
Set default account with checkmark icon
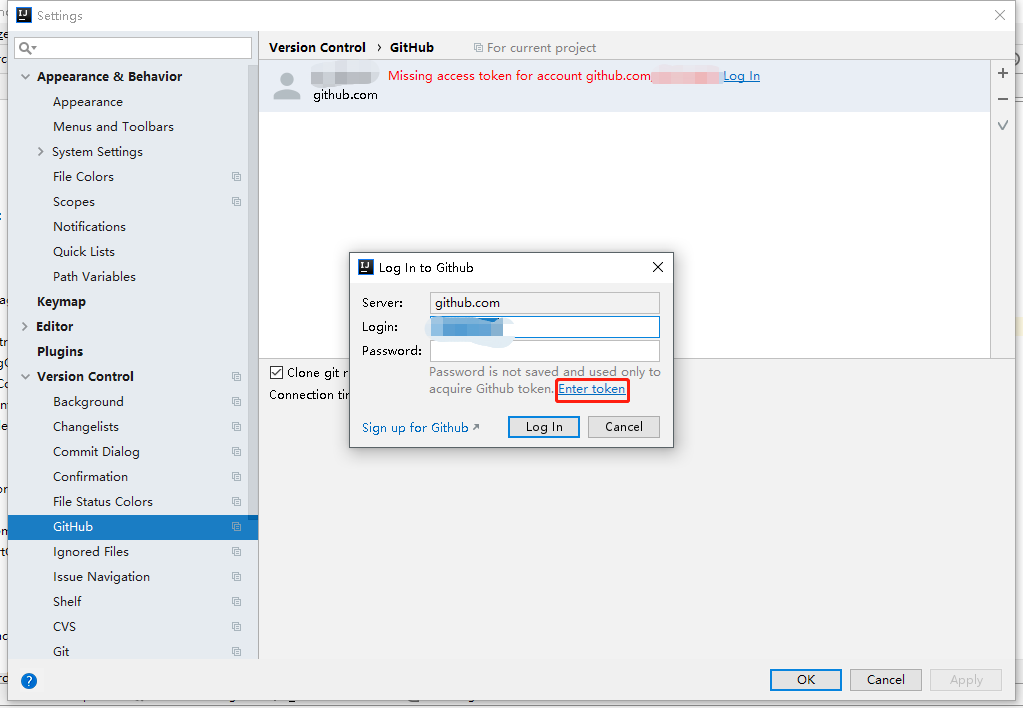tap(1003, 125)
